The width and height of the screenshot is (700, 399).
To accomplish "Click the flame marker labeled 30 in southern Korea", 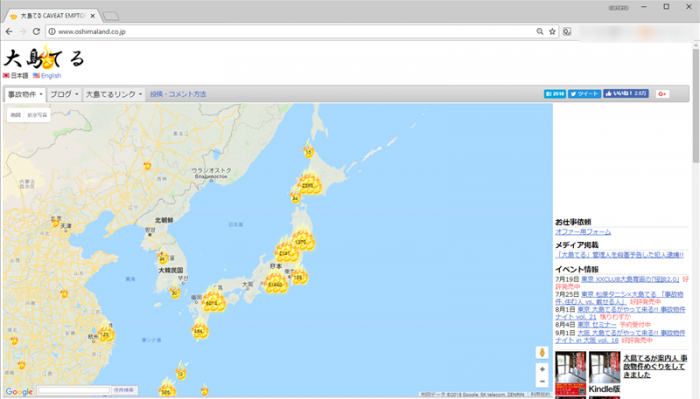I will 175,291.
